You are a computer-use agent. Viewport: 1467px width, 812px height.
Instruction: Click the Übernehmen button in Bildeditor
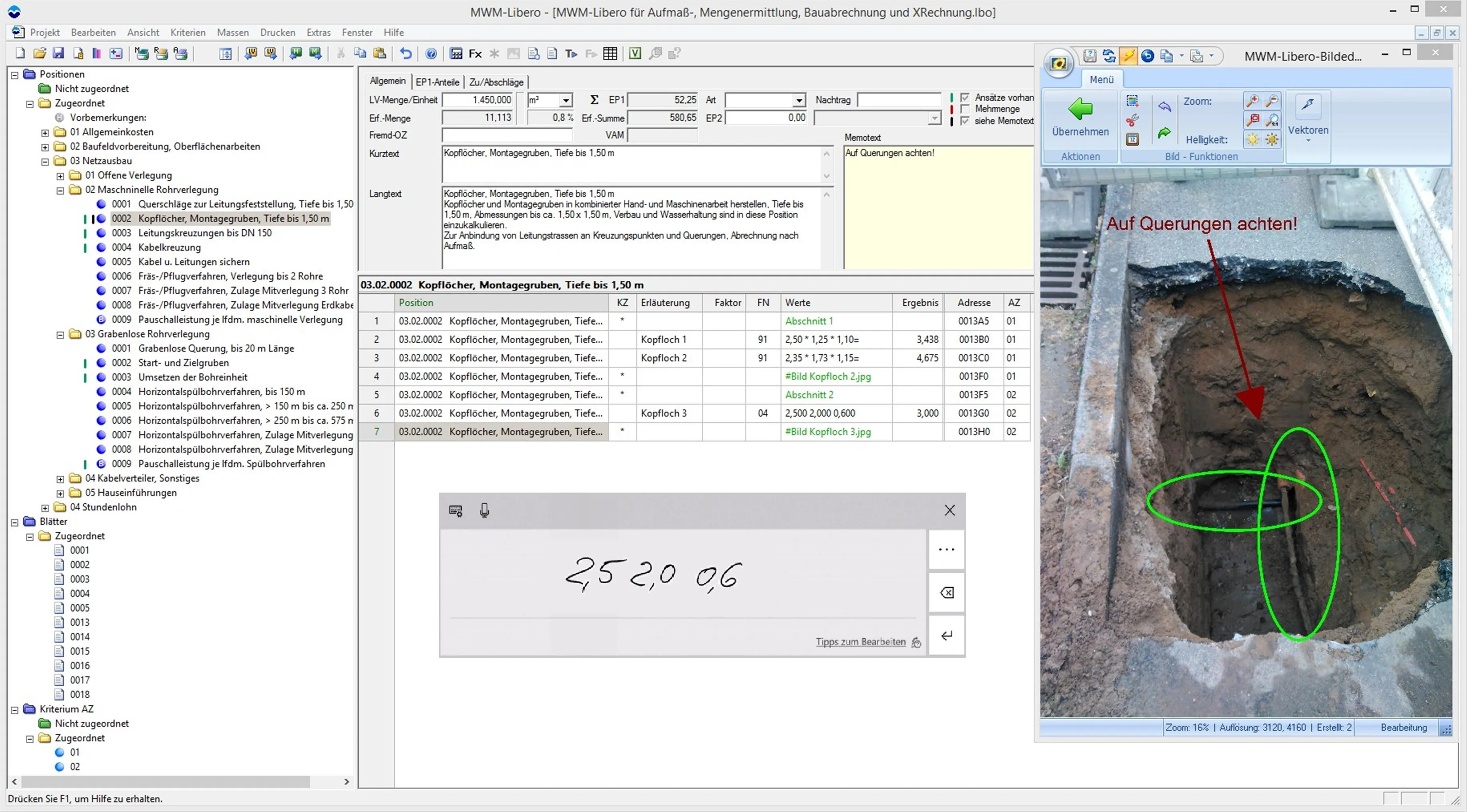1080,117
